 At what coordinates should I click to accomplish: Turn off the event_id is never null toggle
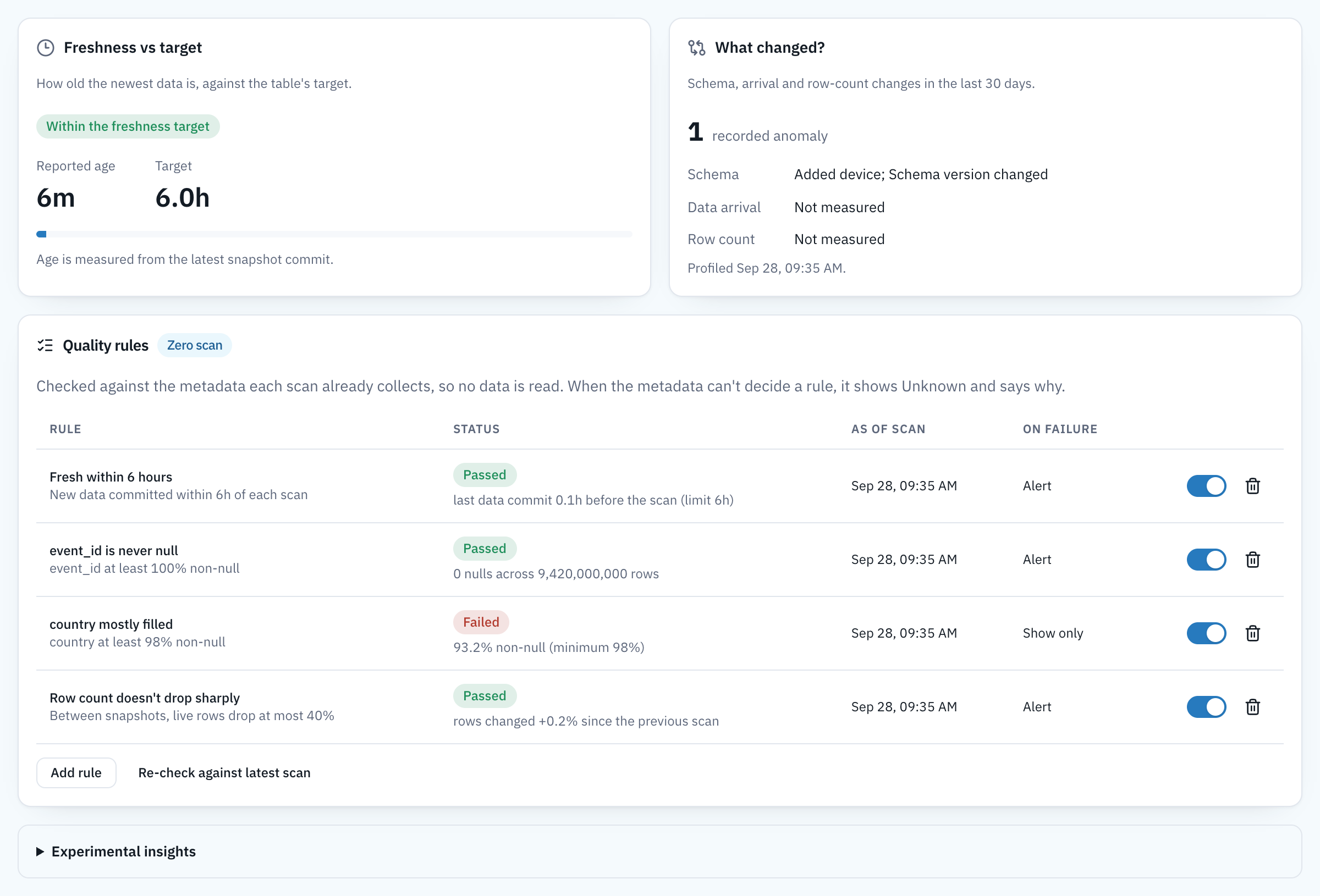tap(1206, 560)
